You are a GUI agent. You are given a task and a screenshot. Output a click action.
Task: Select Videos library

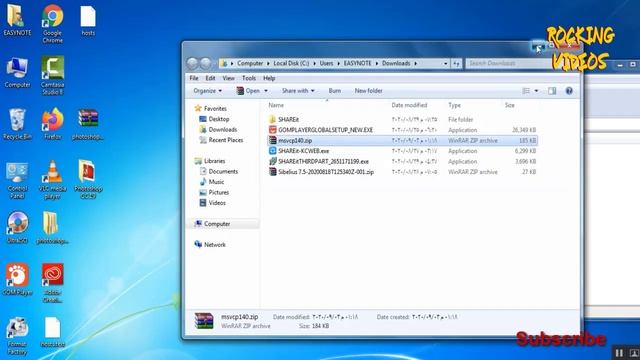212,203
